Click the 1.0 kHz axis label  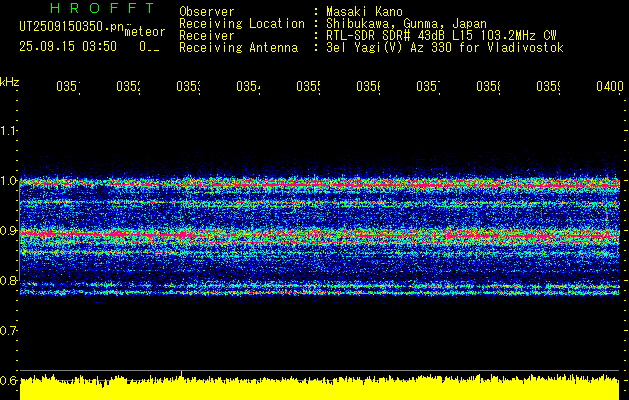8,180
